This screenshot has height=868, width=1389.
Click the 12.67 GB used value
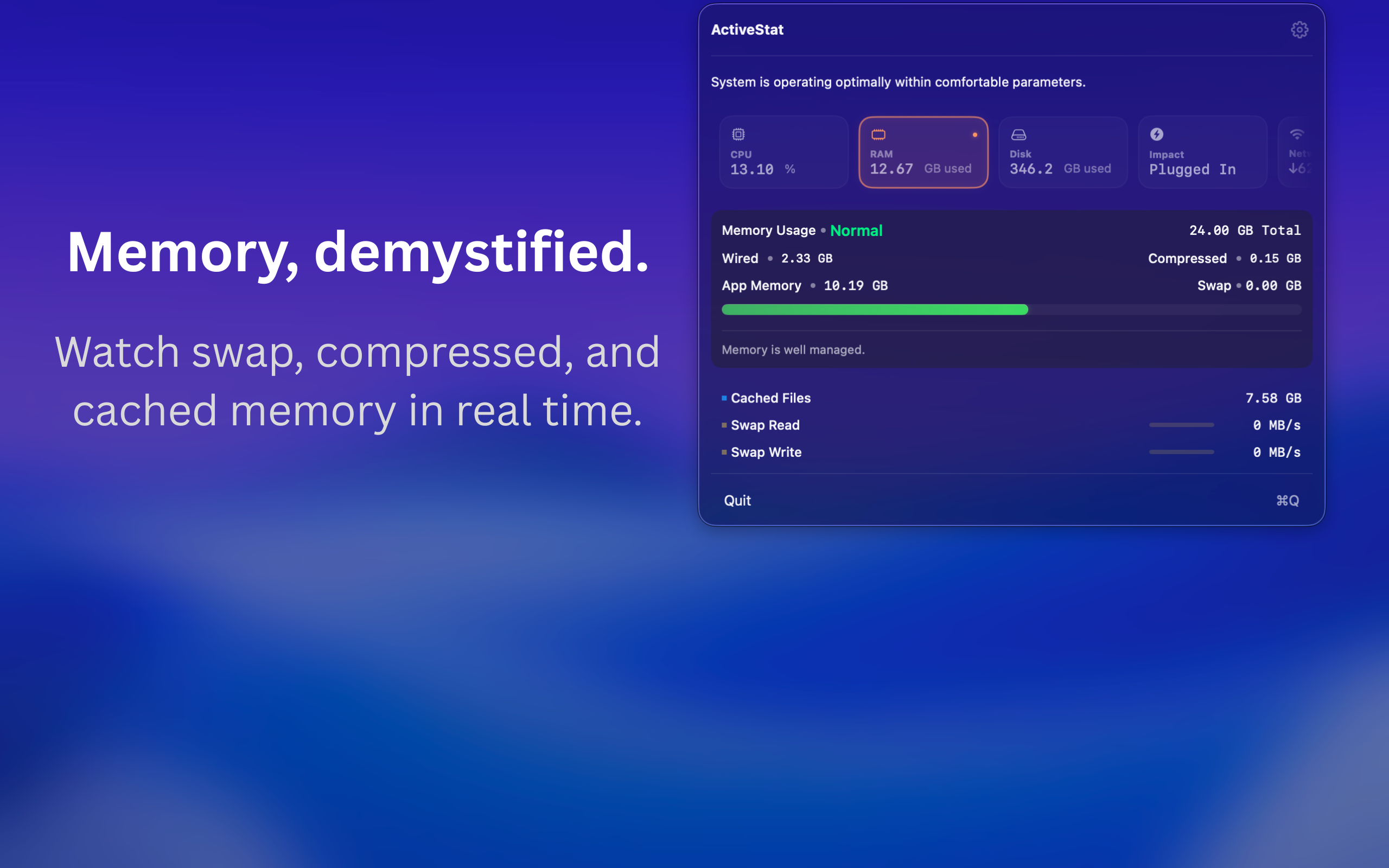(920, 169)
